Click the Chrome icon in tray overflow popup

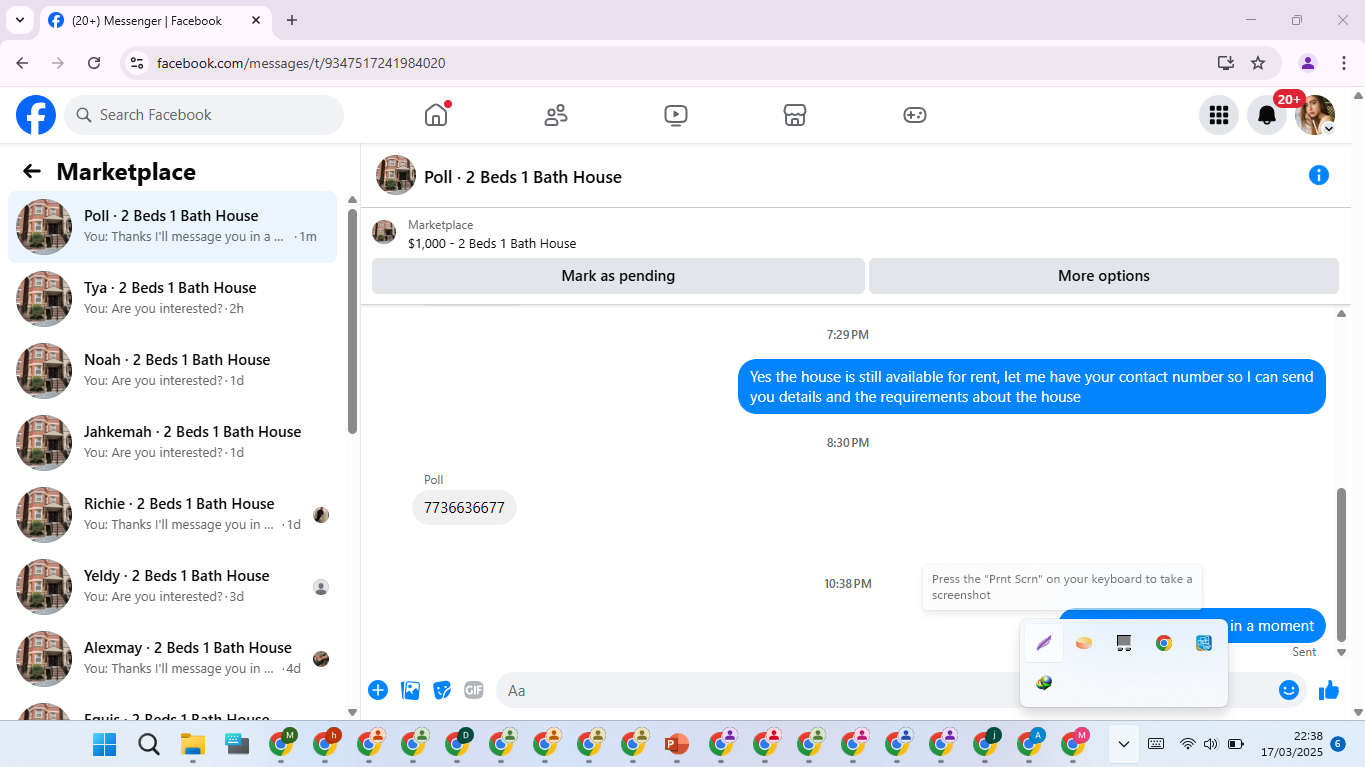[1164, 643]
